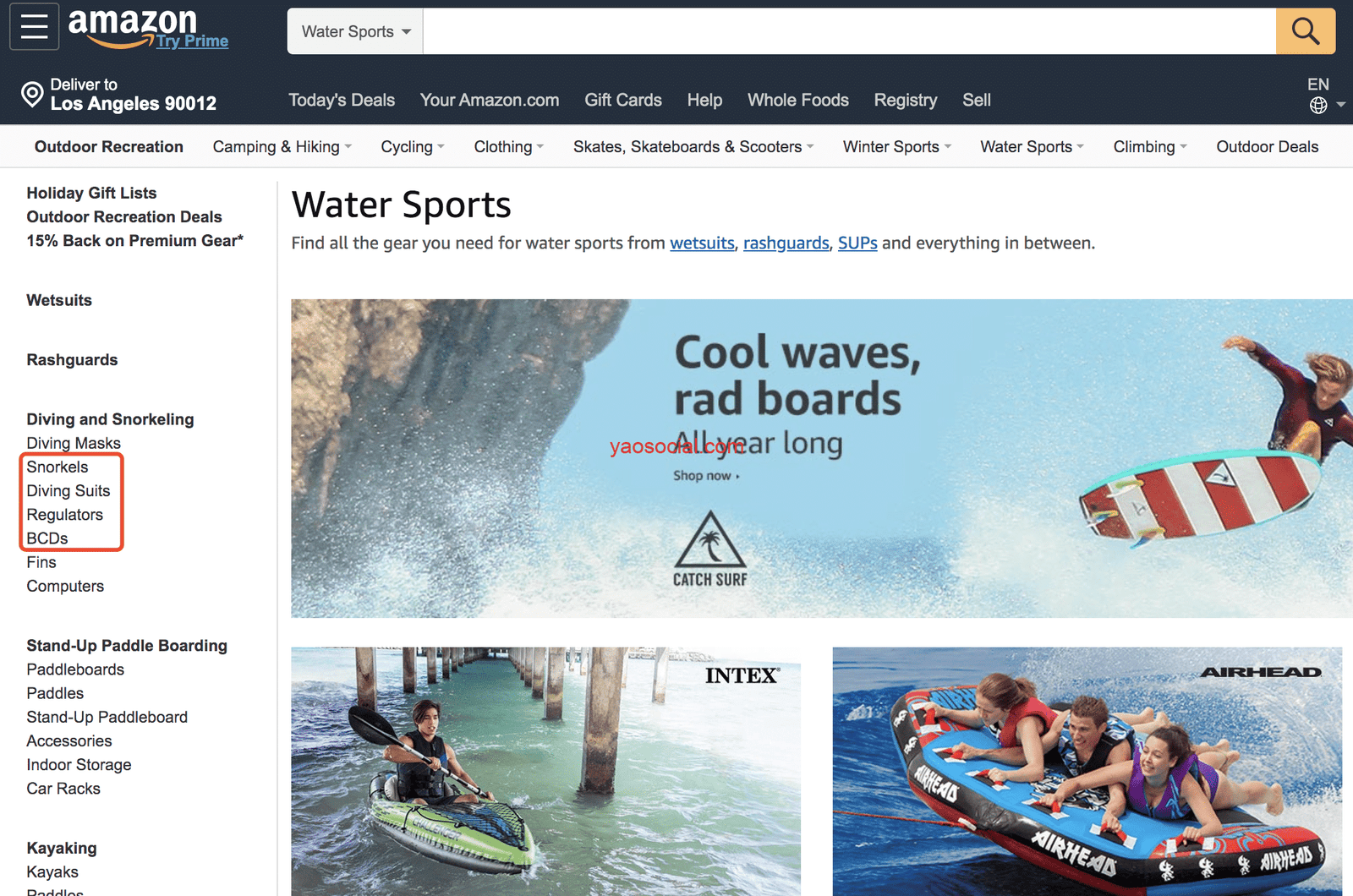Select Snorkels in the sidebar
This screenshot has height=896, width=1353.
58,467
